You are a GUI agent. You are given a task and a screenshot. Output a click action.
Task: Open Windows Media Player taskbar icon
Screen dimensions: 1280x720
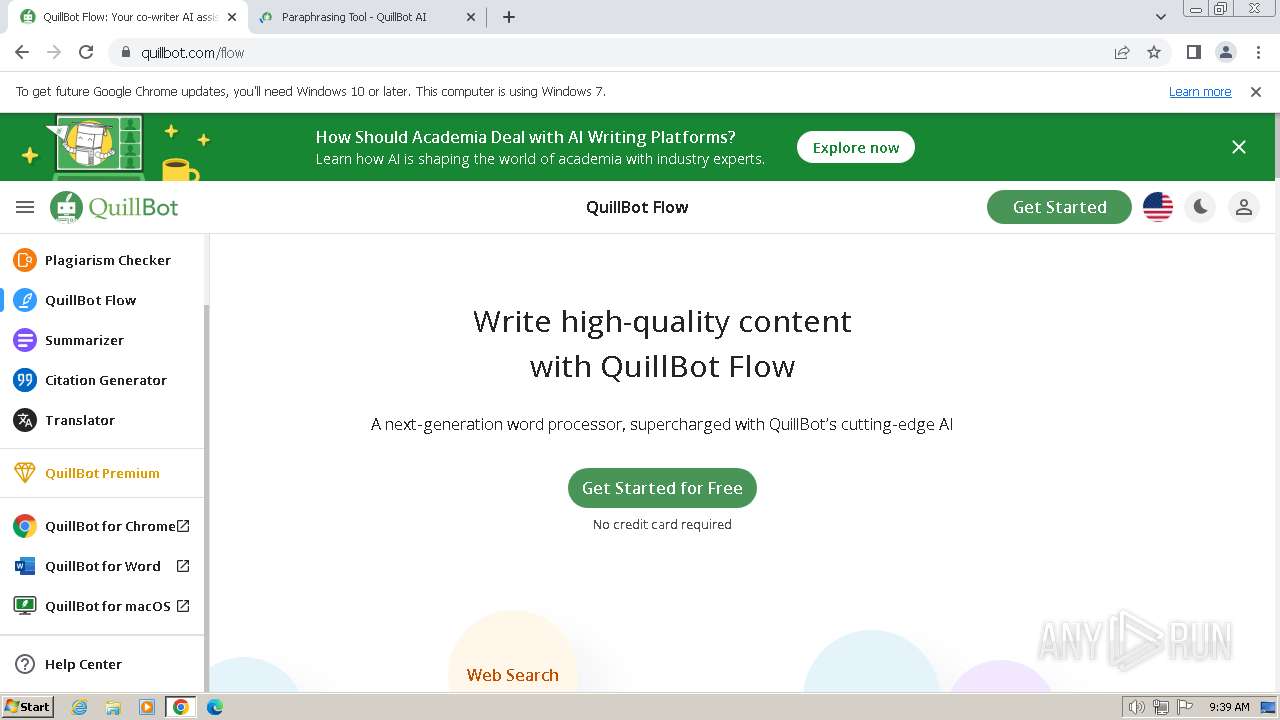click(x=147, y=707)
